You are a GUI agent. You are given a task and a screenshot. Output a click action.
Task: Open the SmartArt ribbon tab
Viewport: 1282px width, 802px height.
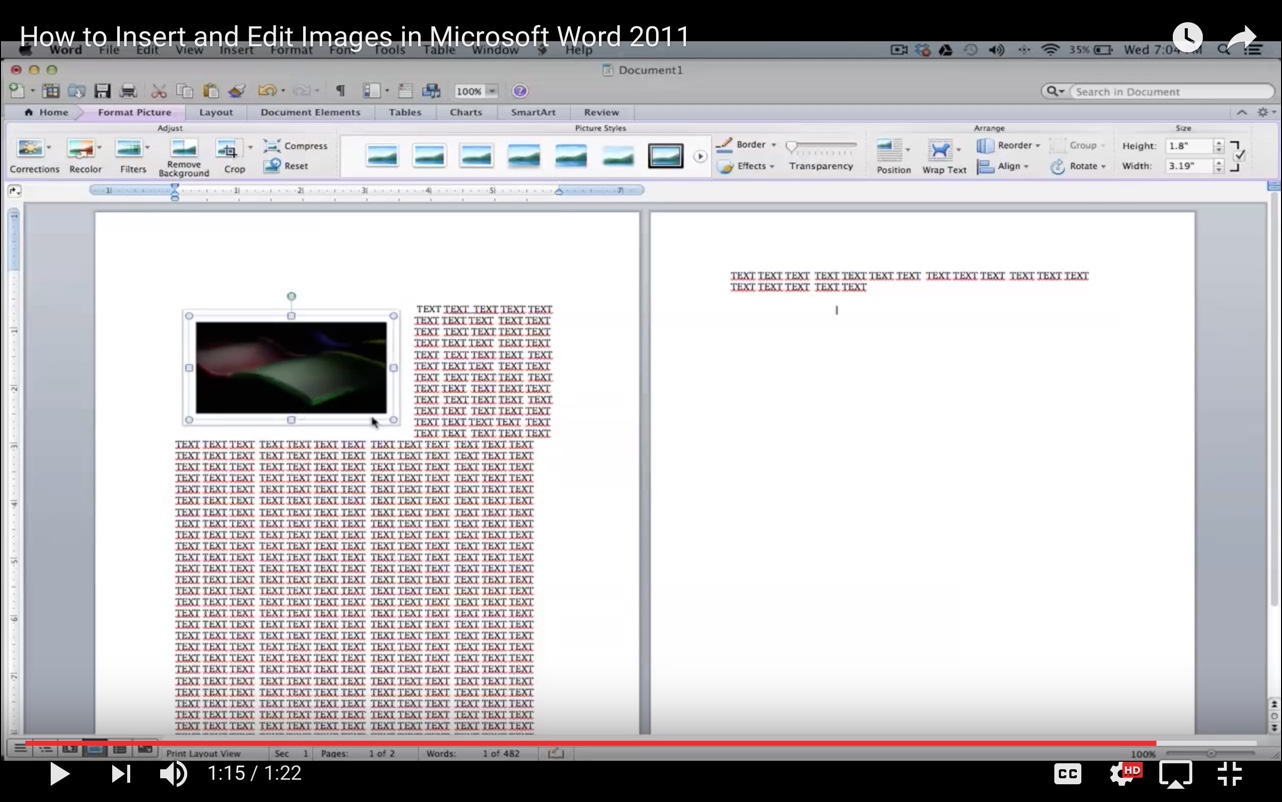pyautogui.click(x=533, y=112)
